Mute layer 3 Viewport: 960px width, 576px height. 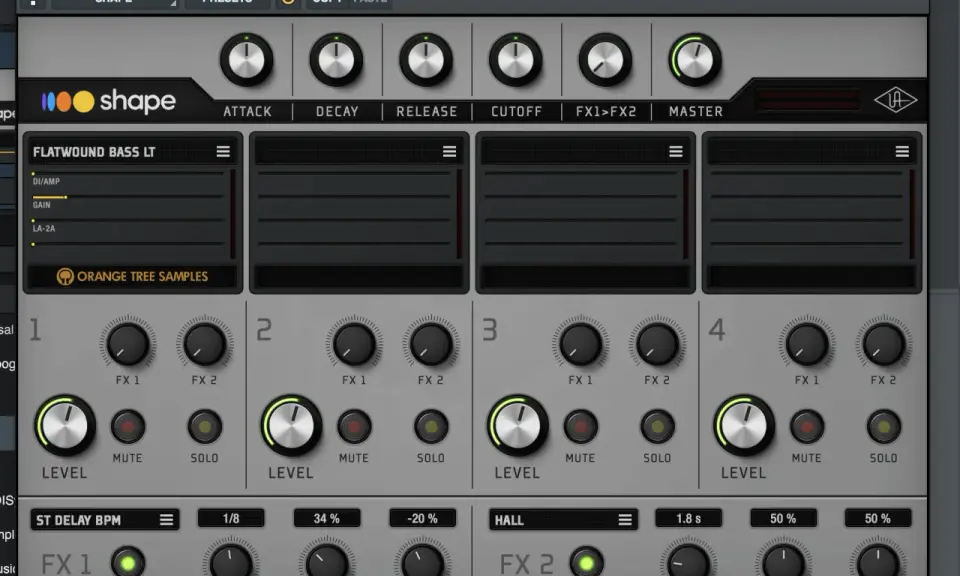click(580, 427)
